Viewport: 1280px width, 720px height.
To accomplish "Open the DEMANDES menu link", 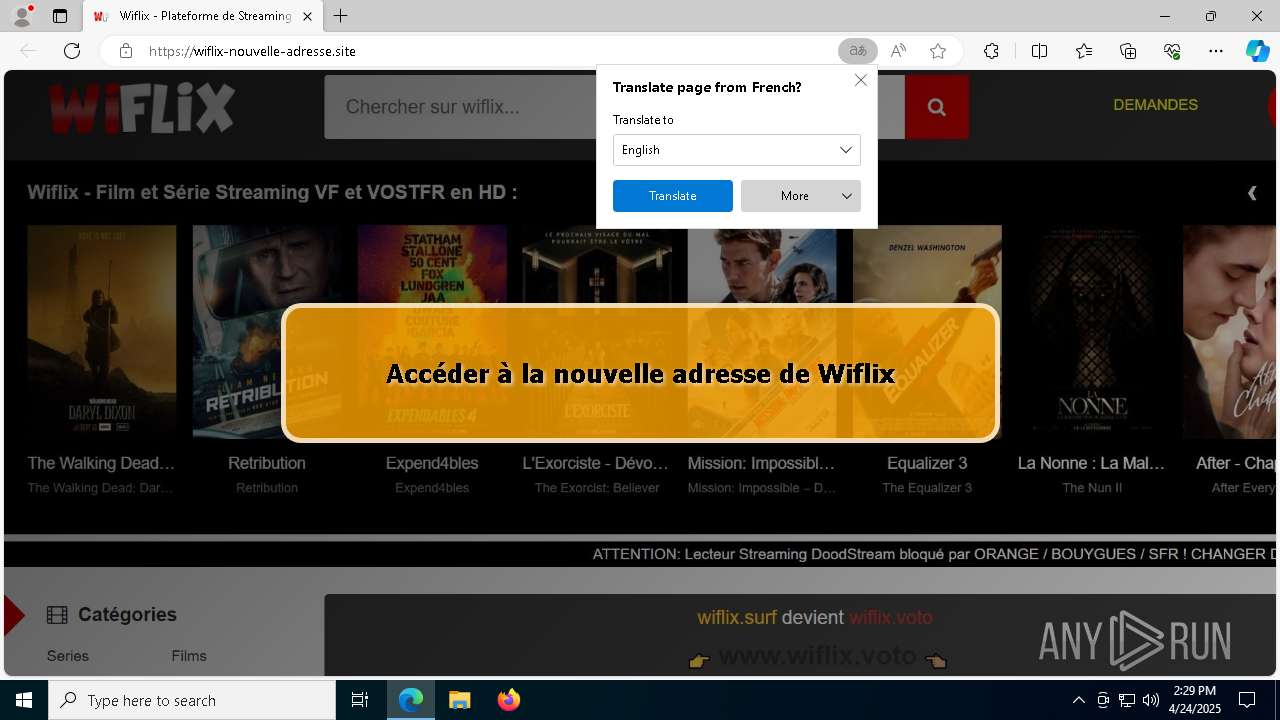I will click(x=1155, y=104).
